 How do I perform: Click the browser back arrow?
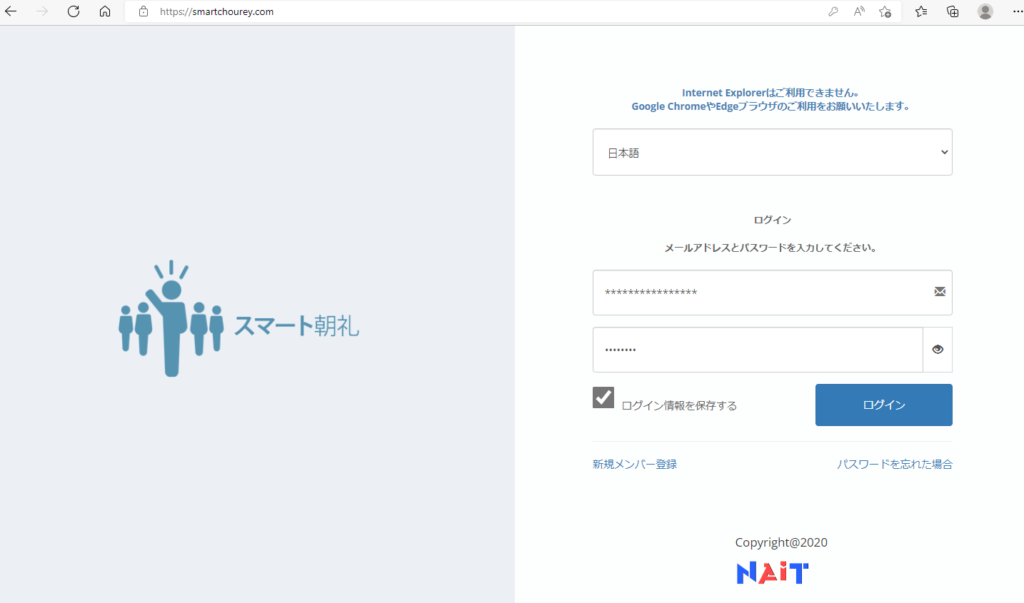[10, 12]
